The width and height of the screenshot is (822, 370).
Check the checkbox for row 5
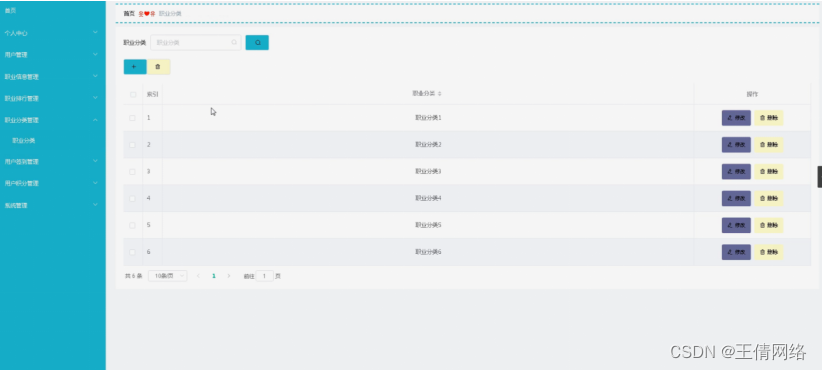(132, 225)
